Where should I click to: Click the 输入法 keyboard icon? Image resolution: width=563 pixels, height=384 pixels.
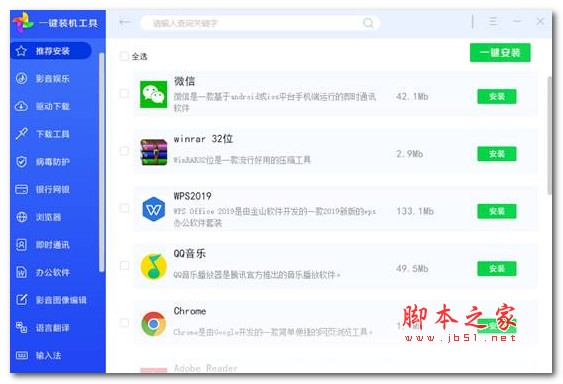point(22,355)
